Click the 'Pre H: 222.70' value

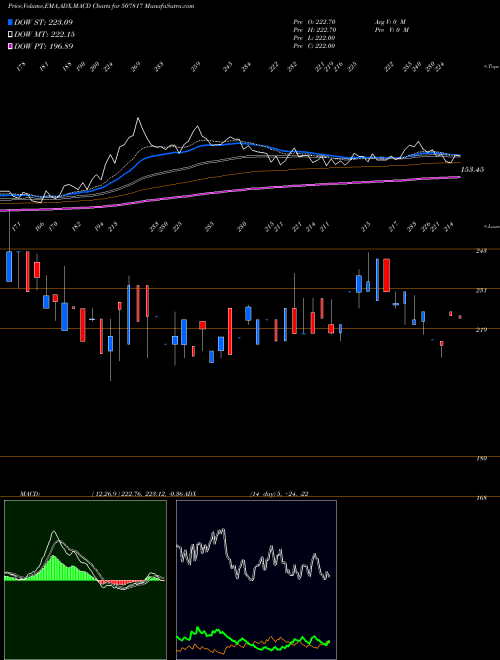coord(314,30)
